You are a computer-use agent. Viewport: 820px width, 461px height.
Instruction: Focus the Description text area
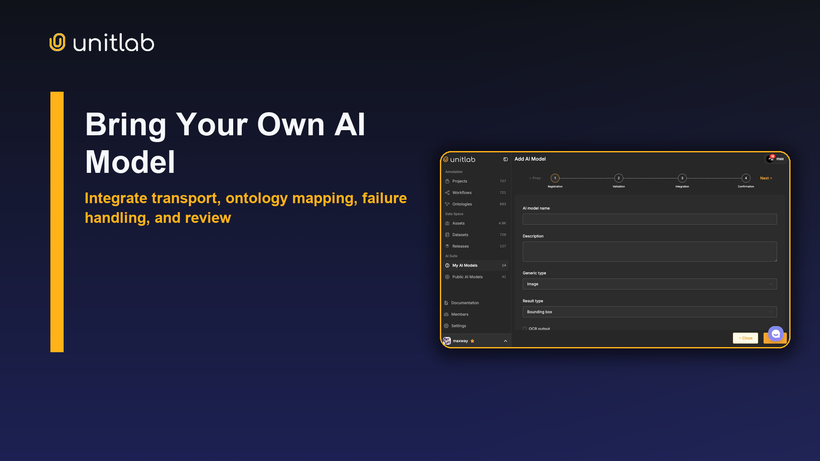(x=650, y=251)
